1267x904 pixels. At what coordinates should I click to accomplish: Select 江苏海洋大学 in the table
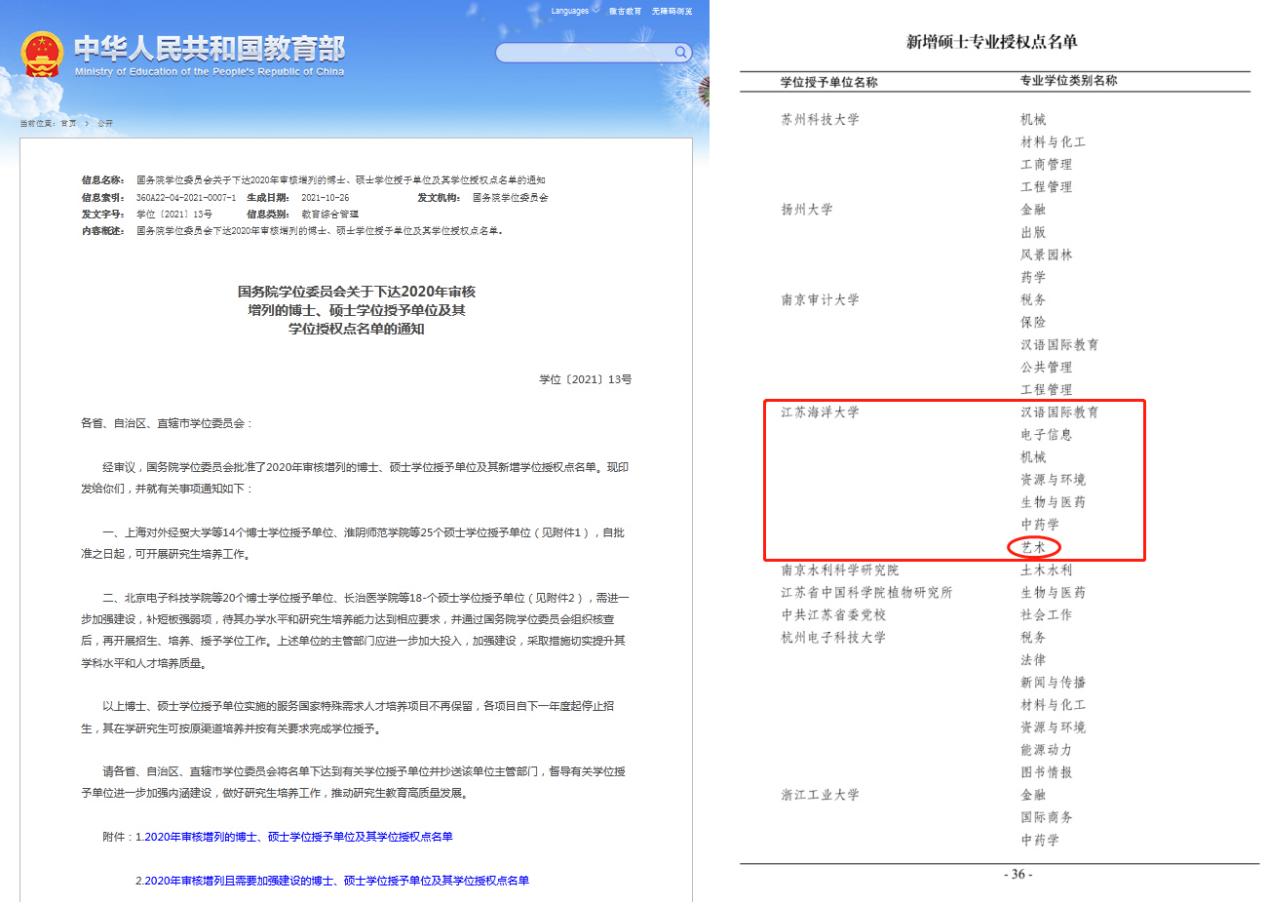819,412
